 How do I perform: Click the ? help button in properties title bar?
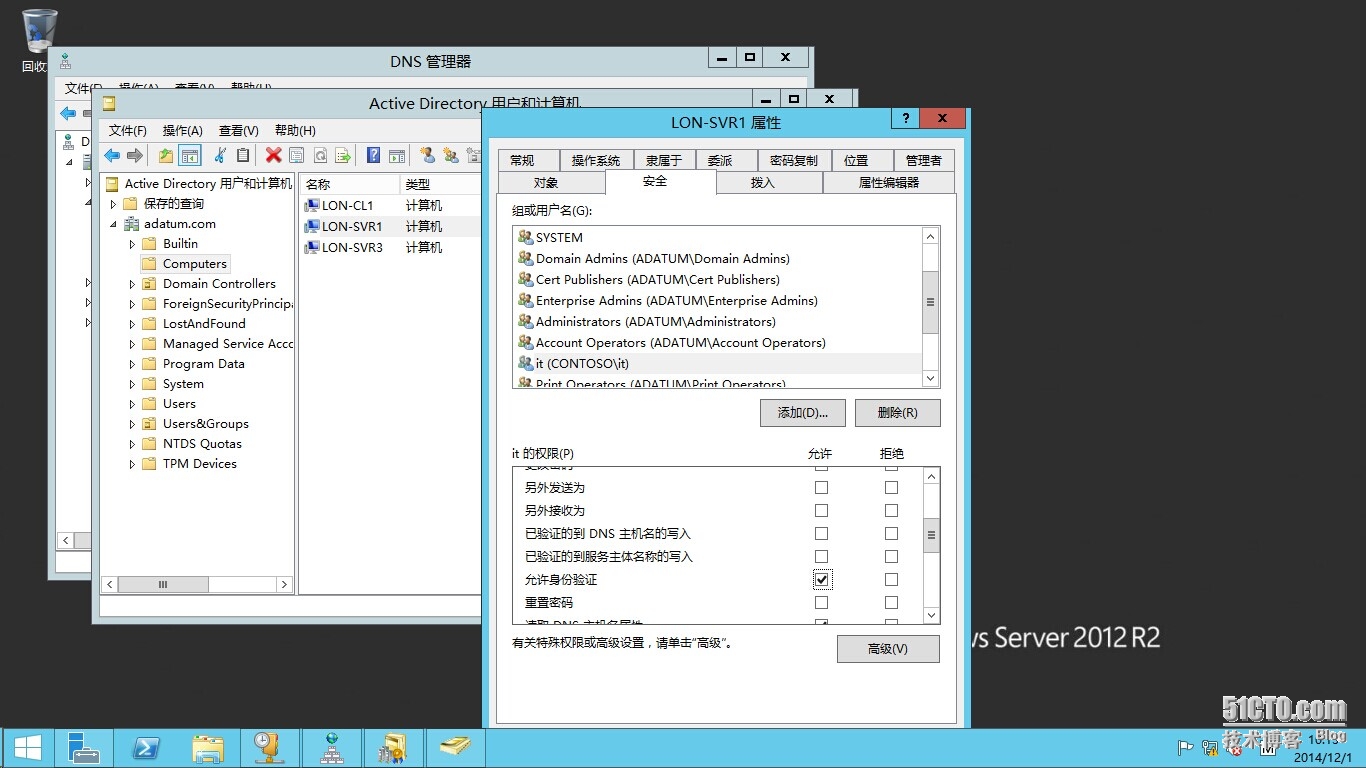(x=905, y=119)
